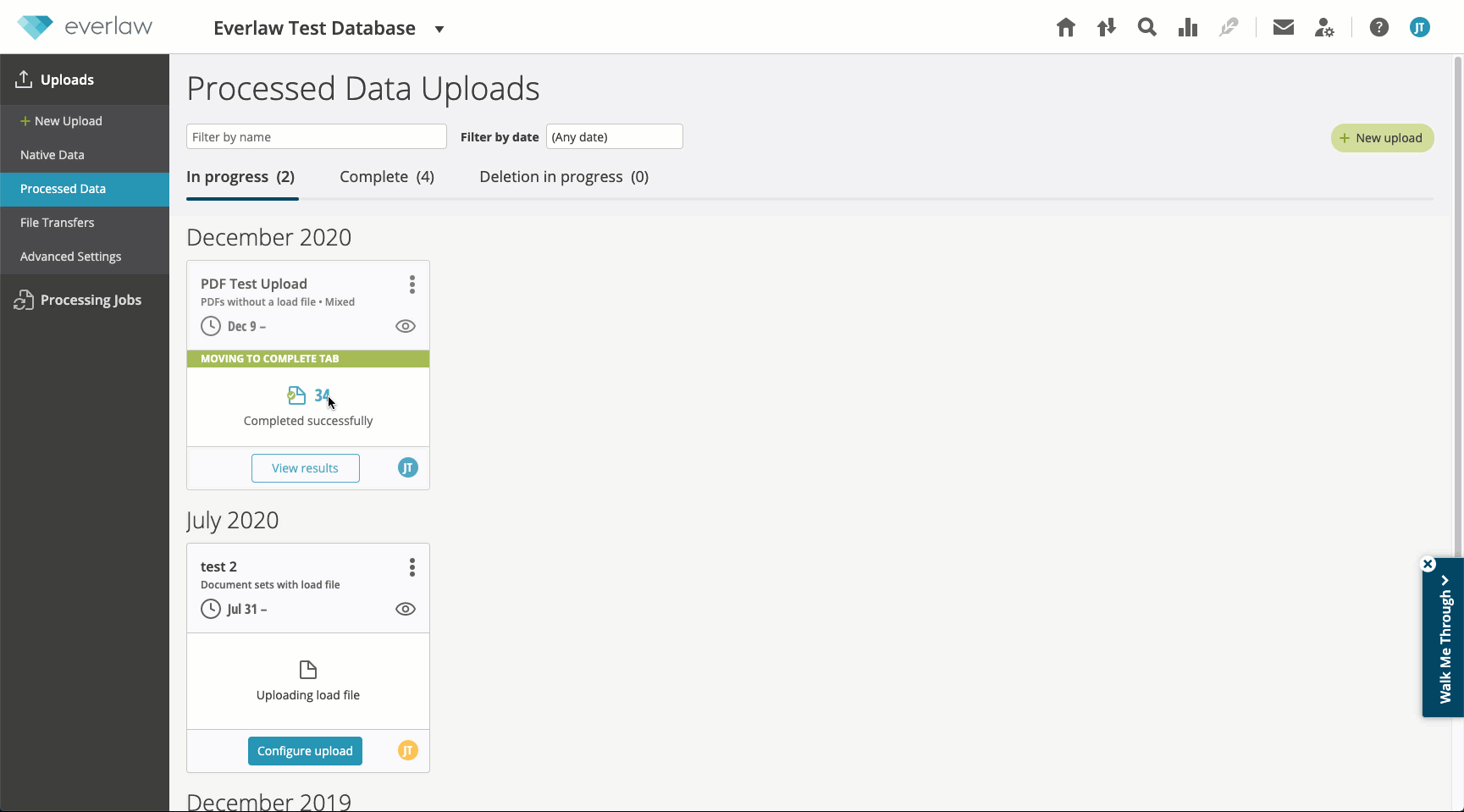Open the Help question mark icon
The image size is (1464, 812).
coord(1379,28)
